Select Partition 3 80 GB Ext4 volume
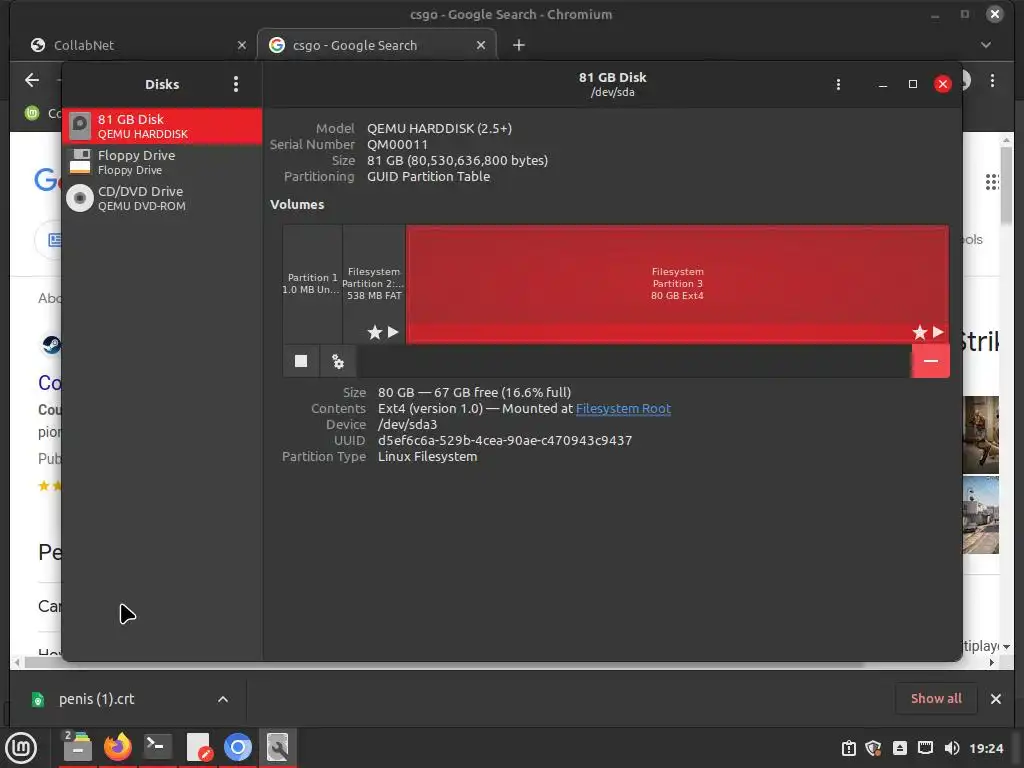Viewport: 1024px width, 768px height. point(677,283)
